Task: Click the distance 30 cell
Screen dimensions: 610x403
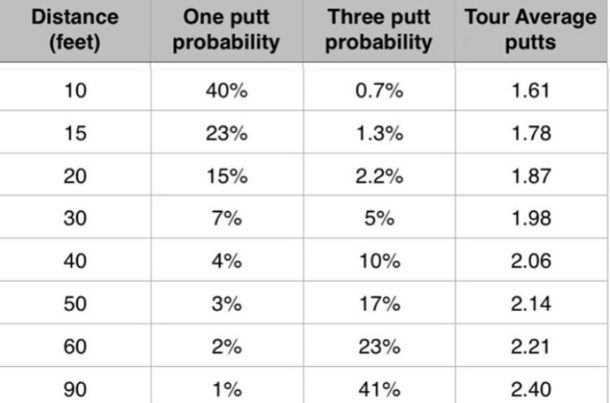Action: tap(75, 218)
